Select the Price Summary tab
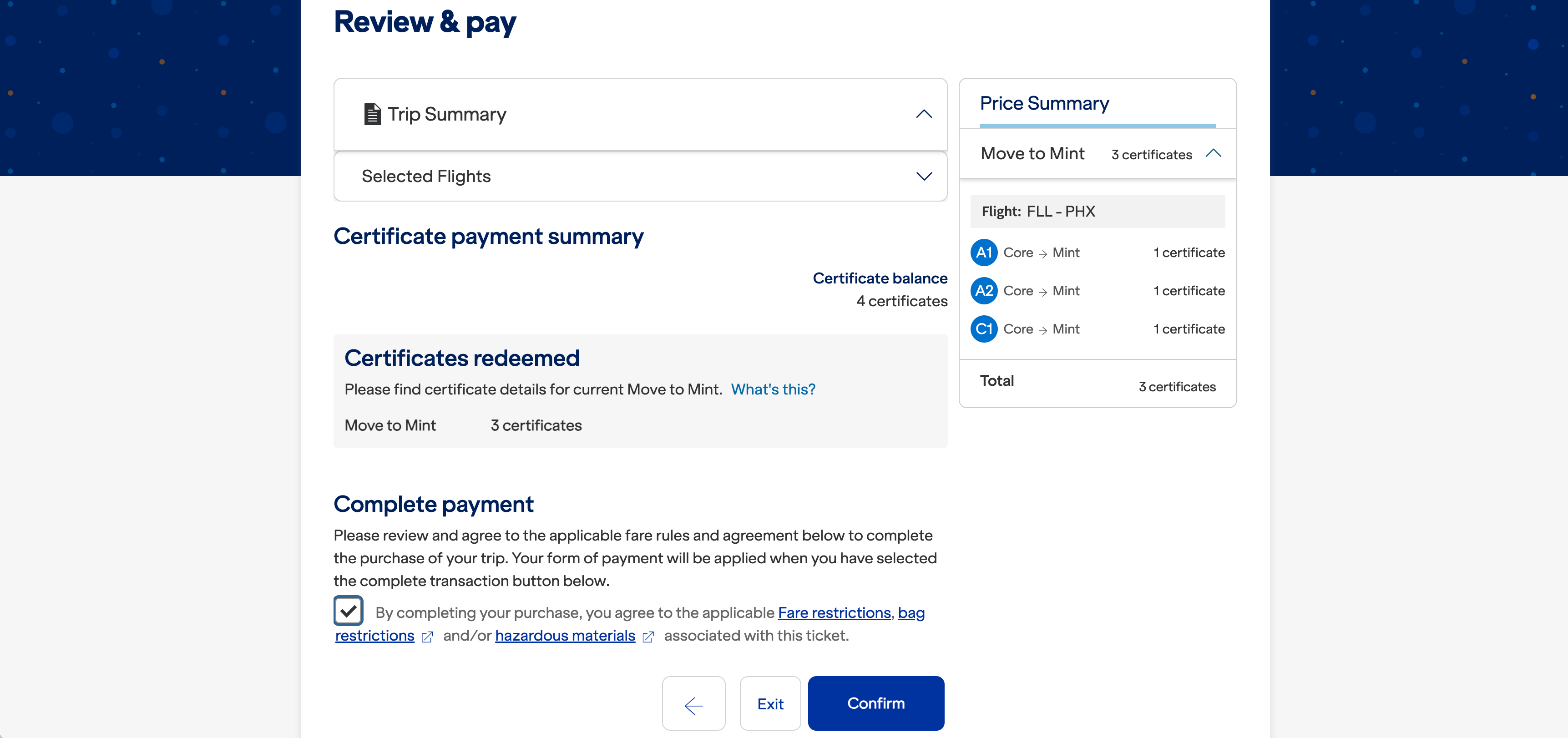The height and width of the screenshot is (738, 1568). click(1044, 104)
